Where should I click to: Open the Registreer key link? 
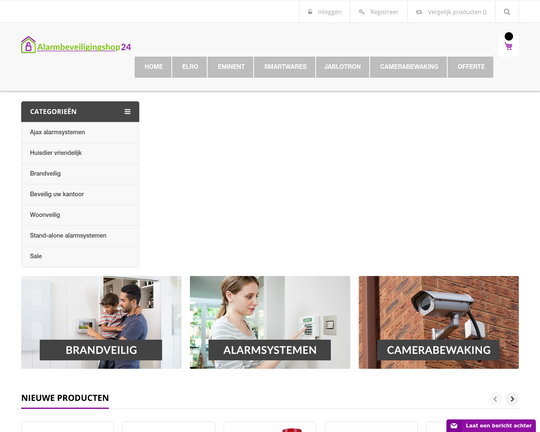coord(378,12)
